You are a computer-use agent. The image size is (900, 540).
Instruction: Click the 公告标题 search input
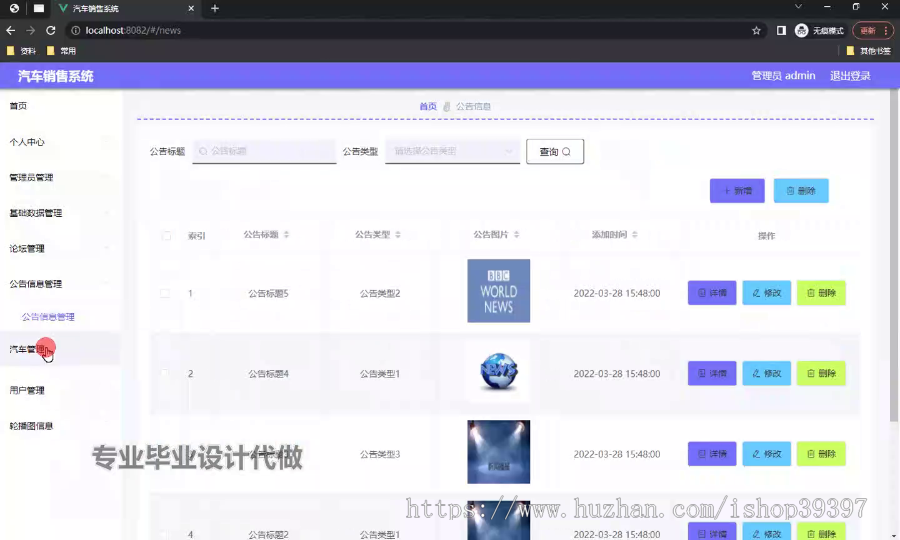pyautogui.click(x=264, y=151)
